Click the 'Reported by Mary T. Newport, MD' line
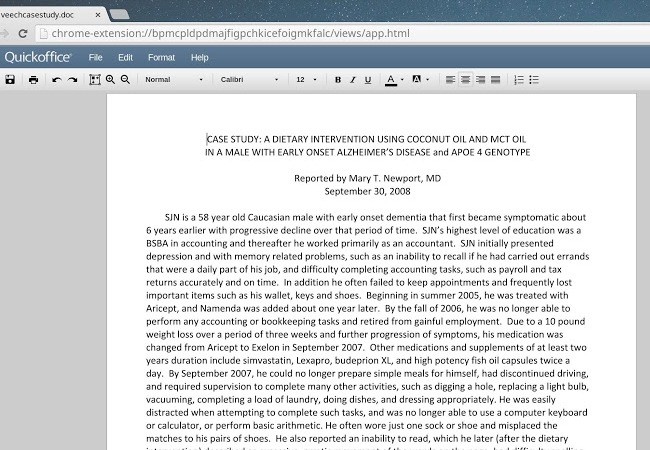The image size is (650, 450). click(x=367, y=178)
